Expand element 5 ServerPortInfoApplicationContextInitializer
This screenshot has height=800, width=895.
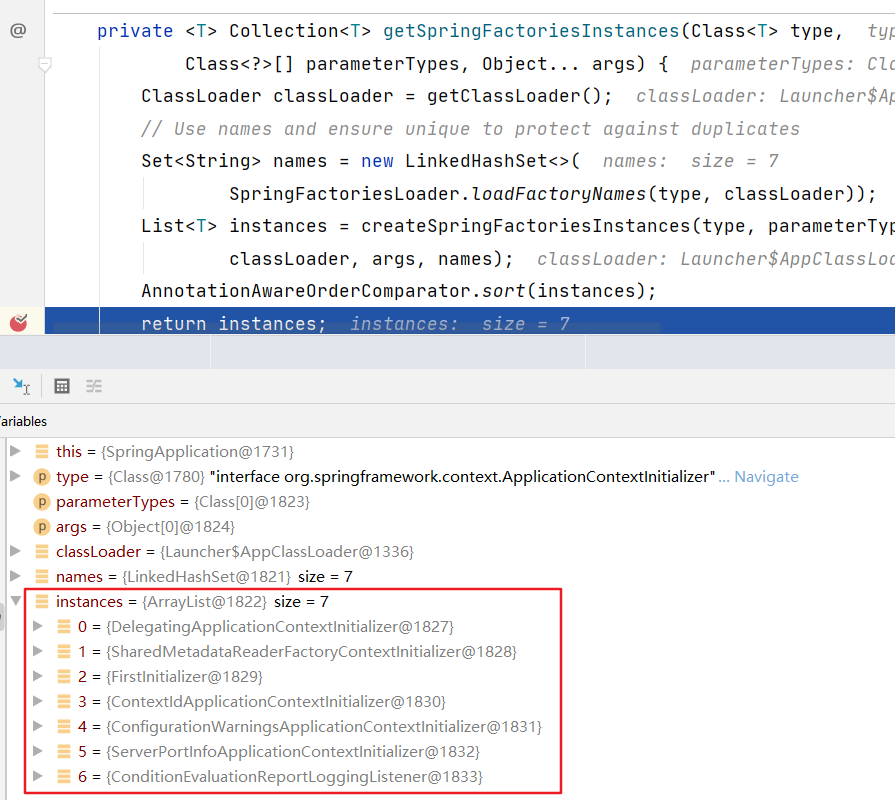point(38,751)
